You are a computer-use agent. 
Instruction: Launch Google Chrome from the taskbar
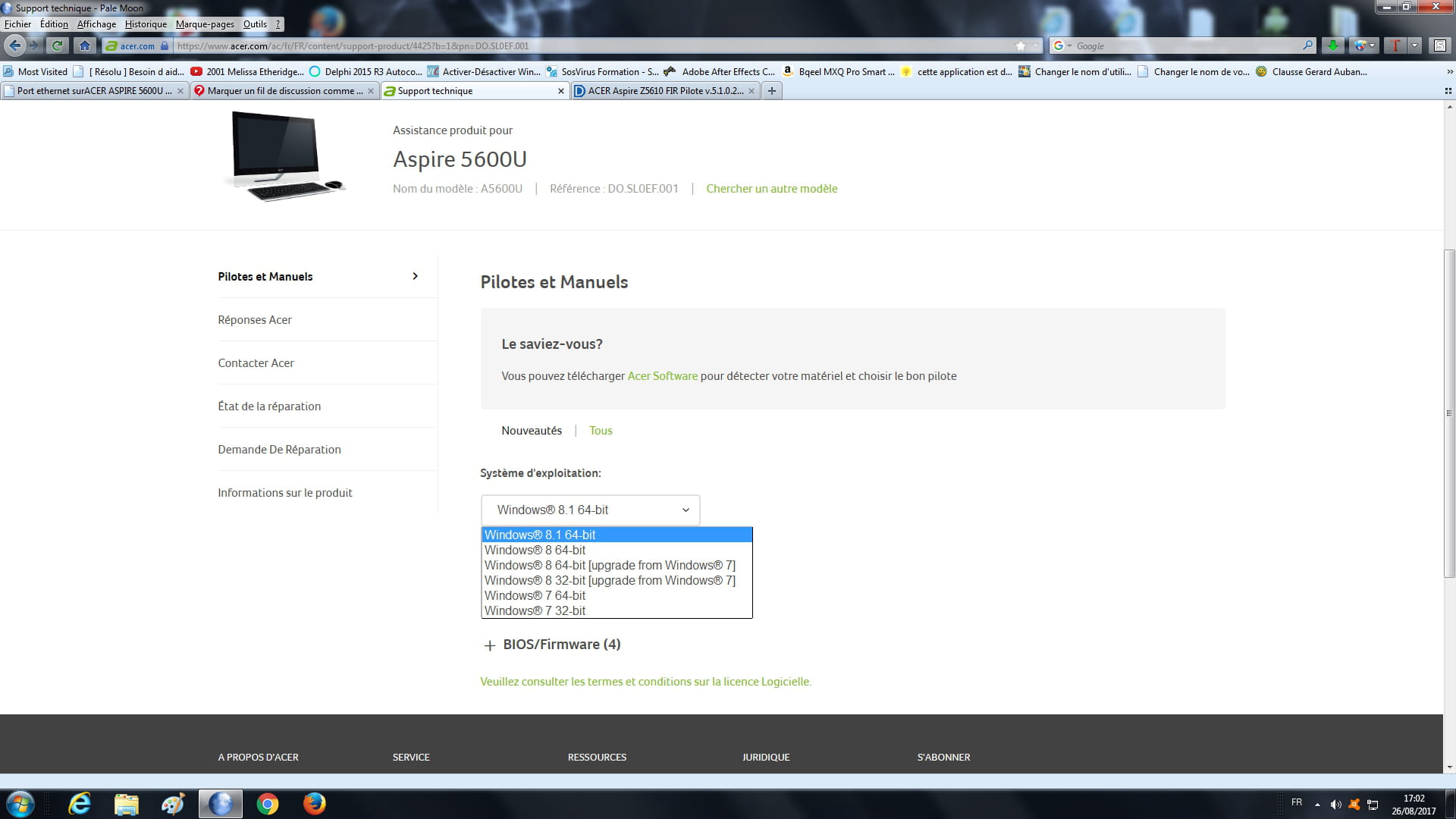click(267, 804)
